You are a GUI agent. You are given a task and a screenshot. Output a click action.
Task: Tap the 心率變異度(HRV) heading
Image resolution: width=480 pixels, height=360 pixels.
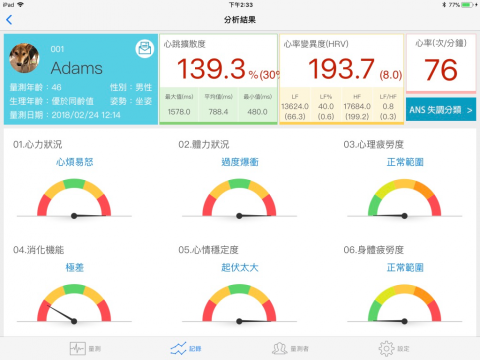(x=316, y=44)
